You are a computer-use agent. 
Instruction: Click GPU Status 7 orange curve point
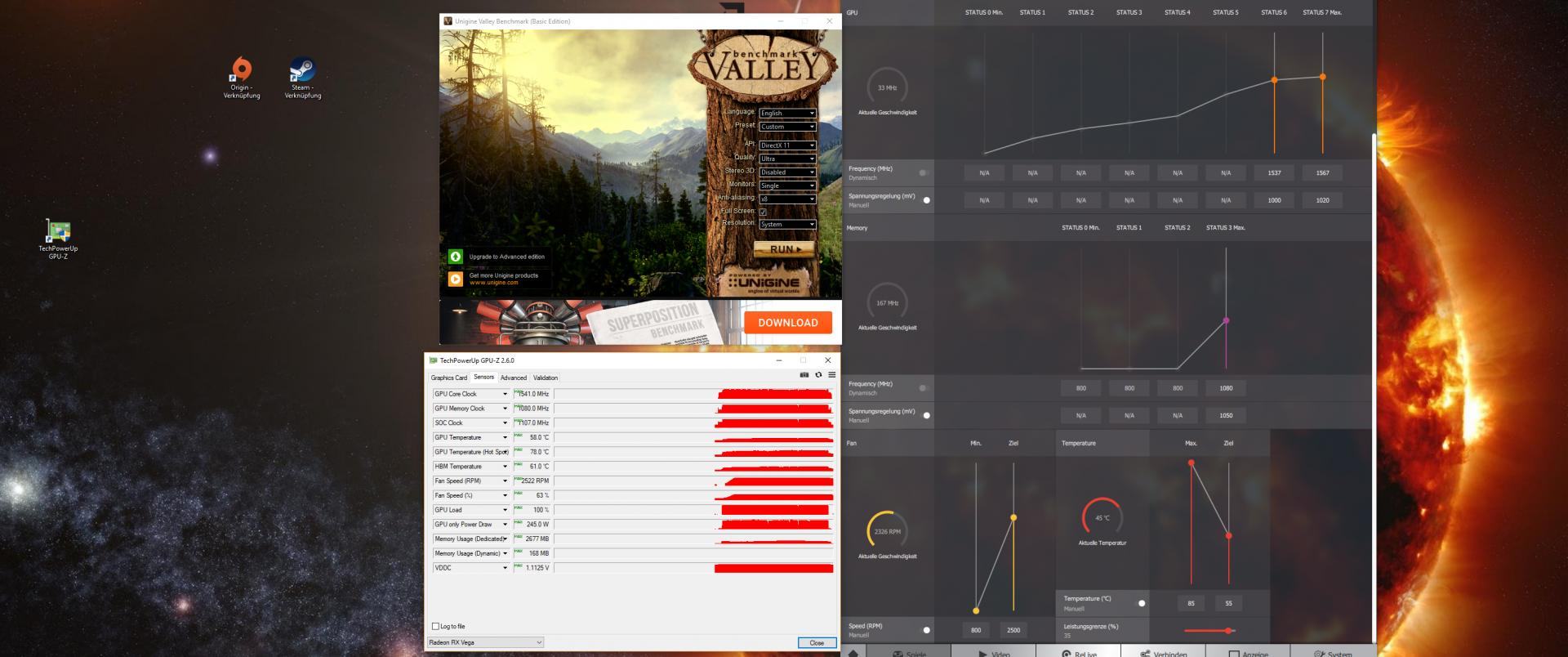pos(1323,77)
